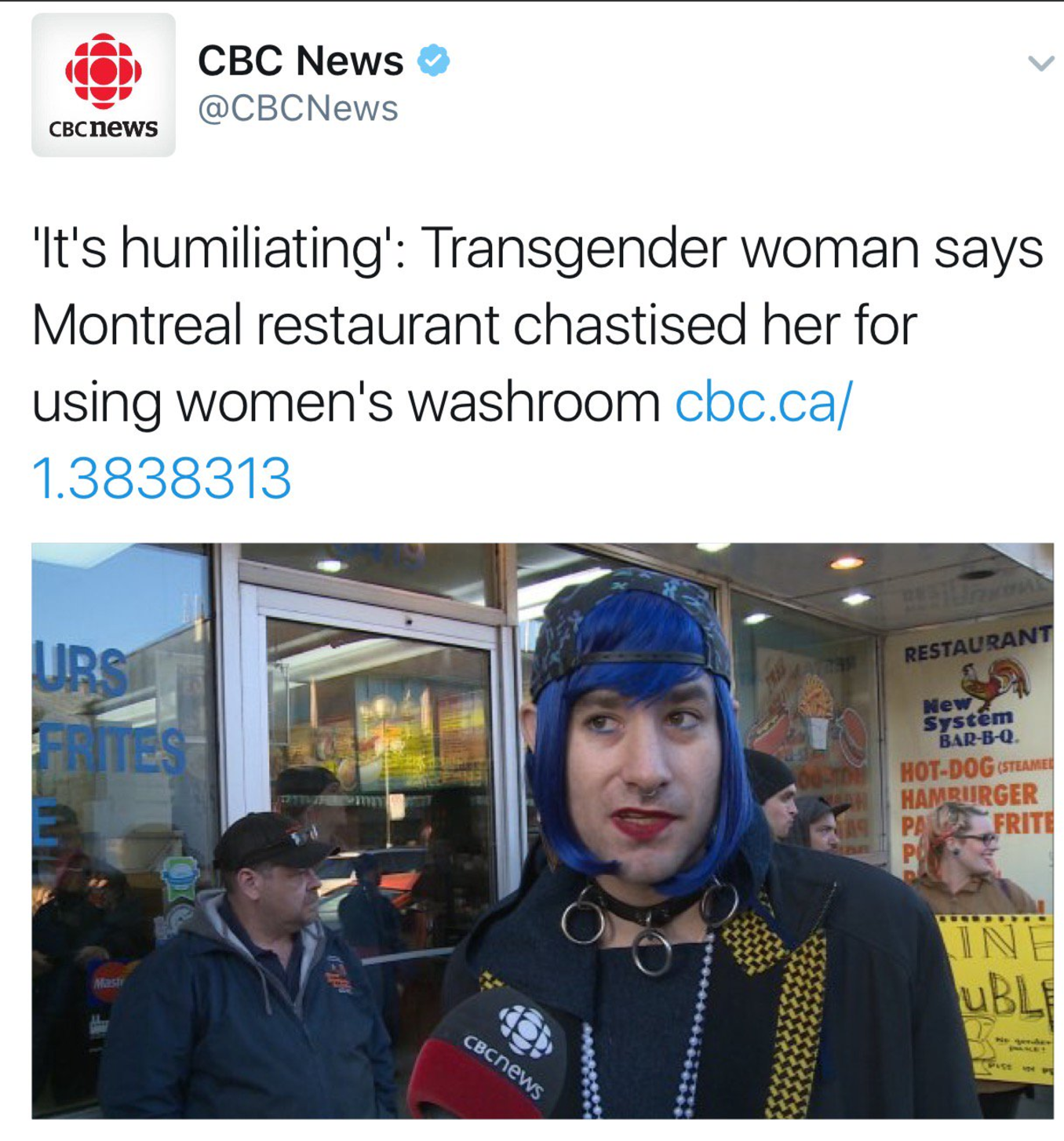This screenshot has width=1064, height=1141.
Task: Click the 'New System BAR-B-Q' sign text
Action: click(969, 722)
